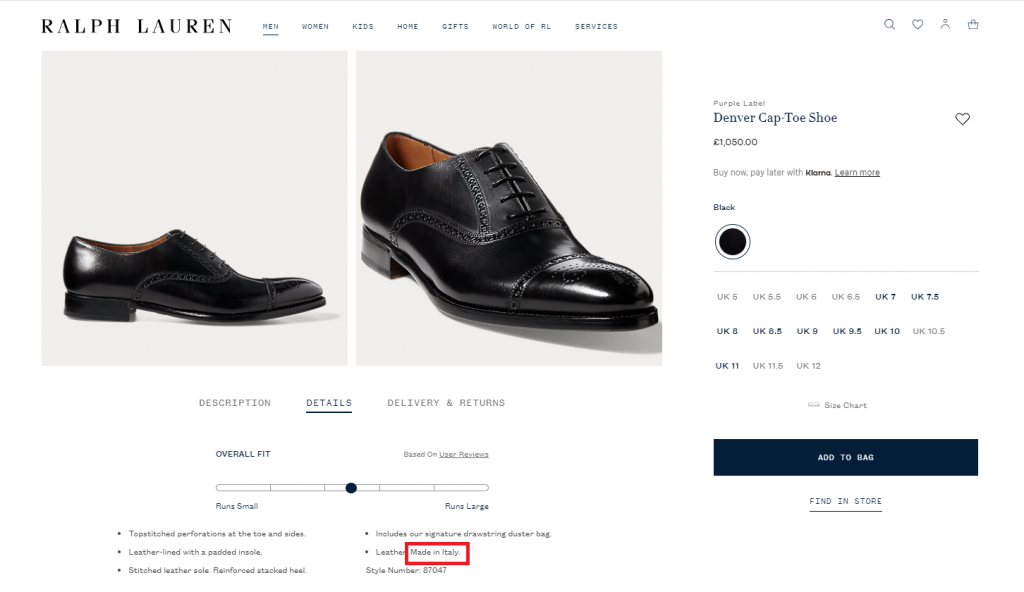
Task: Open the account profile icon
Action: click(945, 25)
